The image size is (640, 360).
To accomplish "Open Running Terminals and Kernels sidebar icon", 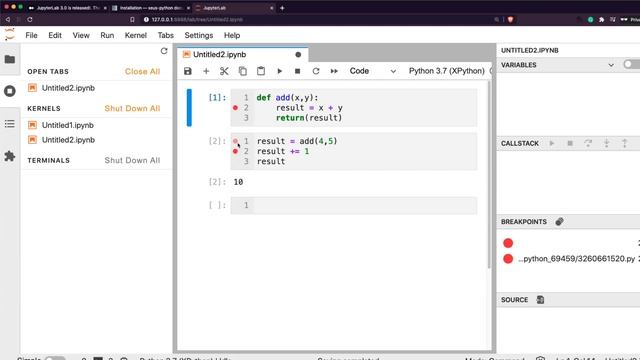I will pyautogui.click(x=10, y=91).
